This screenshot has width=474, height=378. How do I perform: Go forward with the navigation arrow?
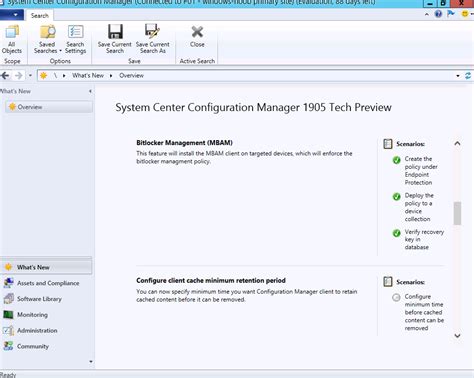pyautogui.click(x=19, y=76)
